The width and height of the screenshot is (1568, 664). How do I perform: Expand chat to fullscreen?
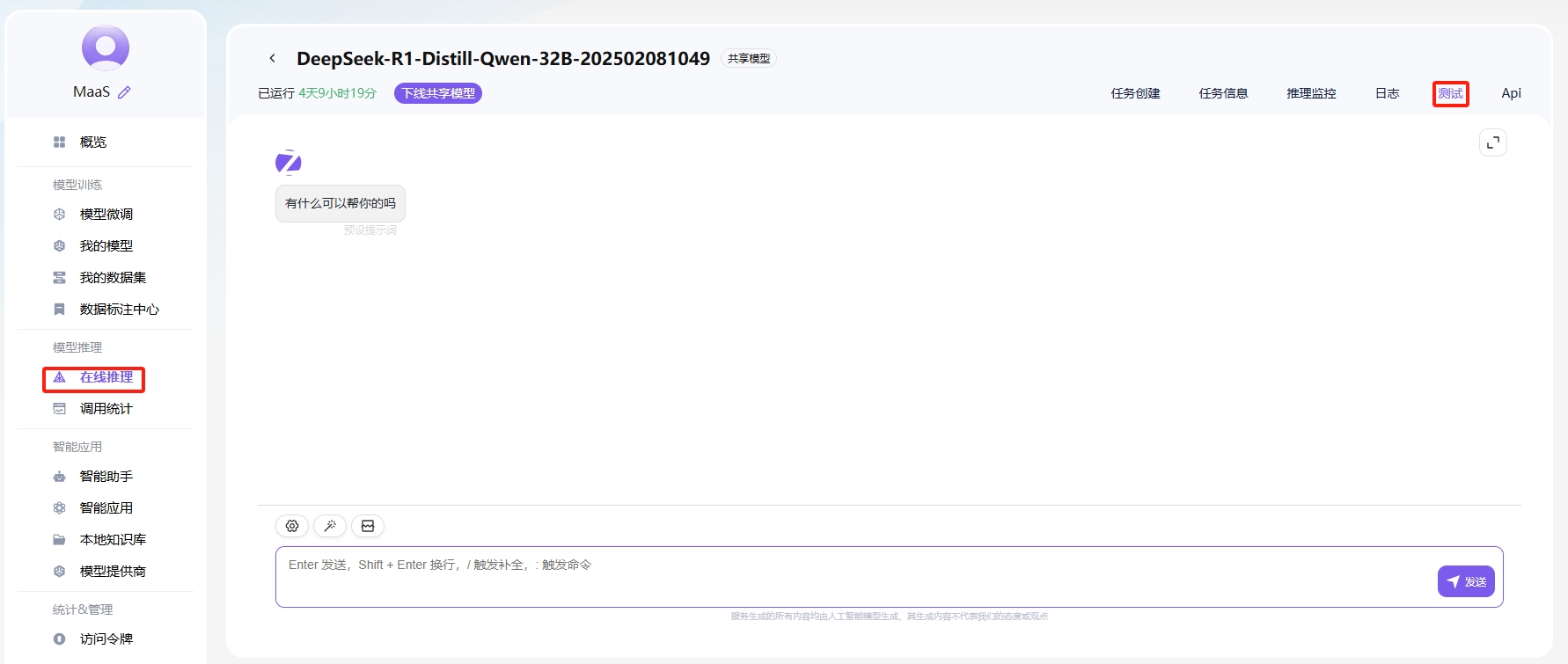[x=1493, y=142]
